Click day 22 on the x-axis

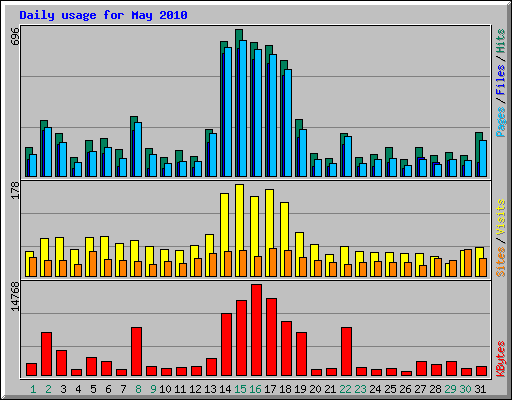[345, 389]
